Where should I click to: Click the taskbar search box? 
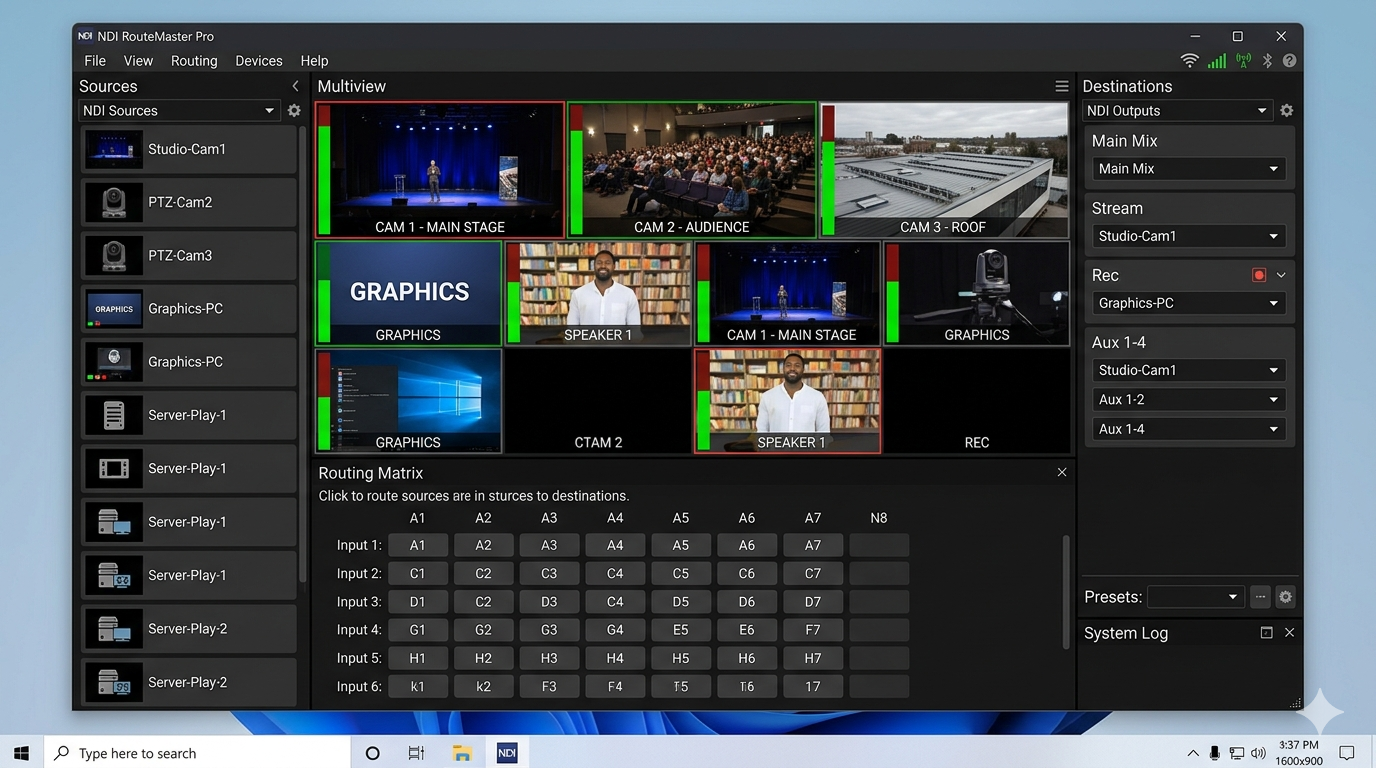197,753
